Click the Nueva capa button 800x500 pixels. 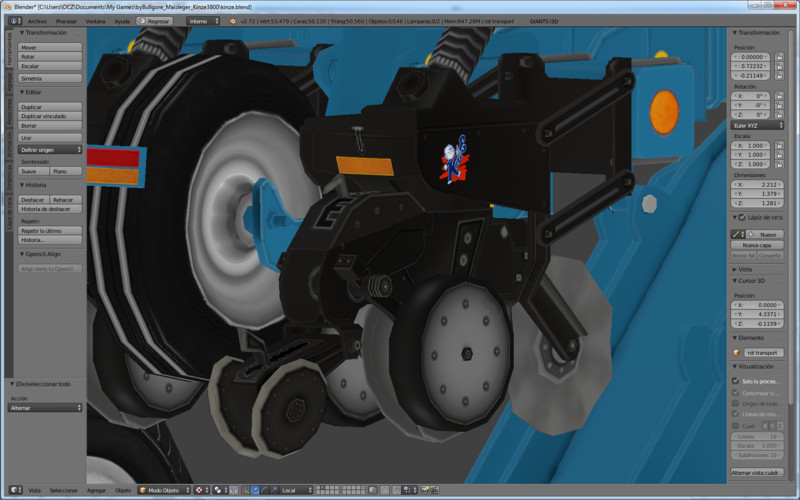(x=758, y=245)
